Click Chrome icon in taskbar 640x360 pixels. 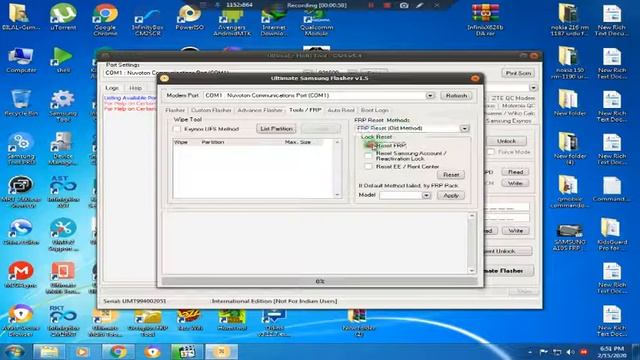tap(118, 351)
